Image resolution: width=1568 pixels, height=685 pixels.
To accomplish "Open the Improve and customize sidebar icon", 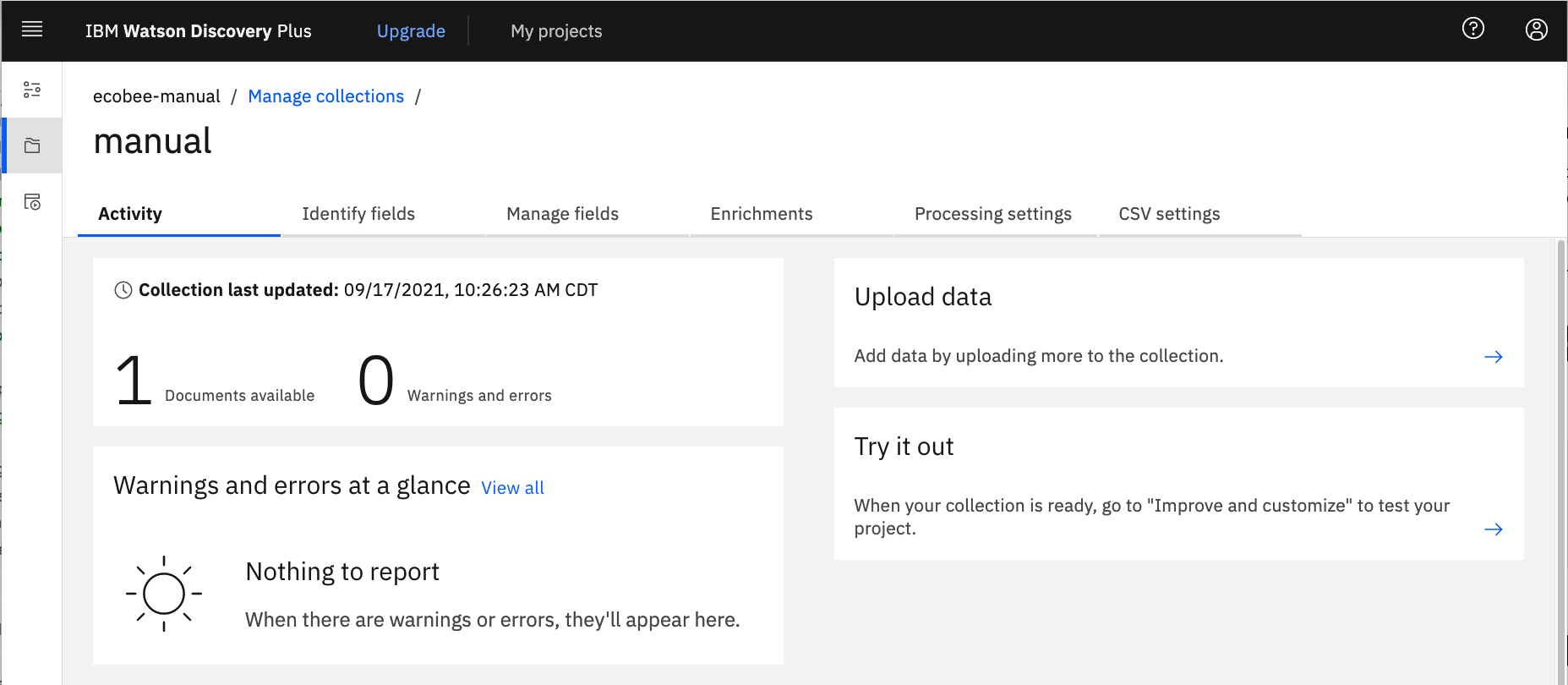I will (x=32, y=90).
